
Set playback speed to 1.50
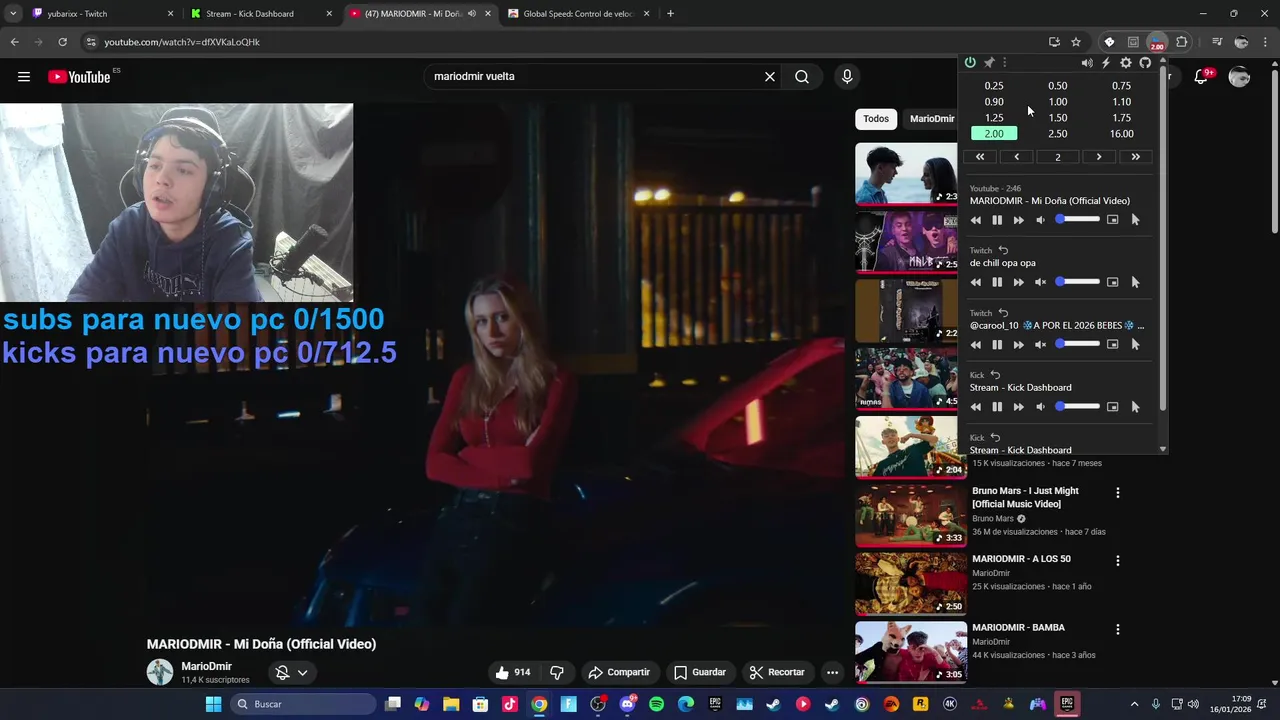1058,118
